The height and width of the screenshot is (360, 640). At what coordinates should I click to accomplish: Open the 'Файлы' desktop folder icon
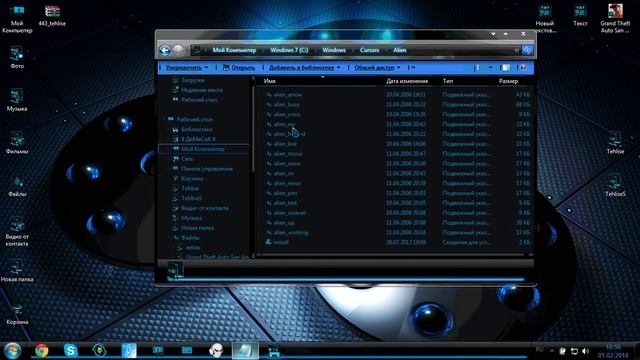click(17, 186)
